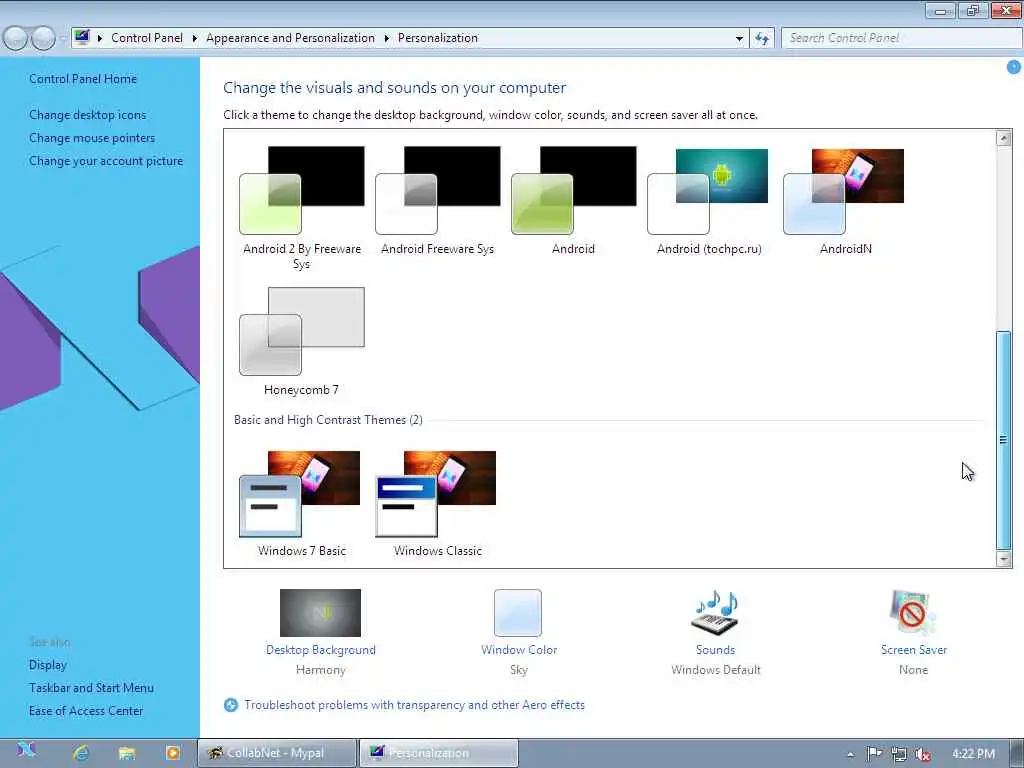Click the Sounds link text
Image resolution: width=1024 pixels, height=768 pixels.
point(716,650)
